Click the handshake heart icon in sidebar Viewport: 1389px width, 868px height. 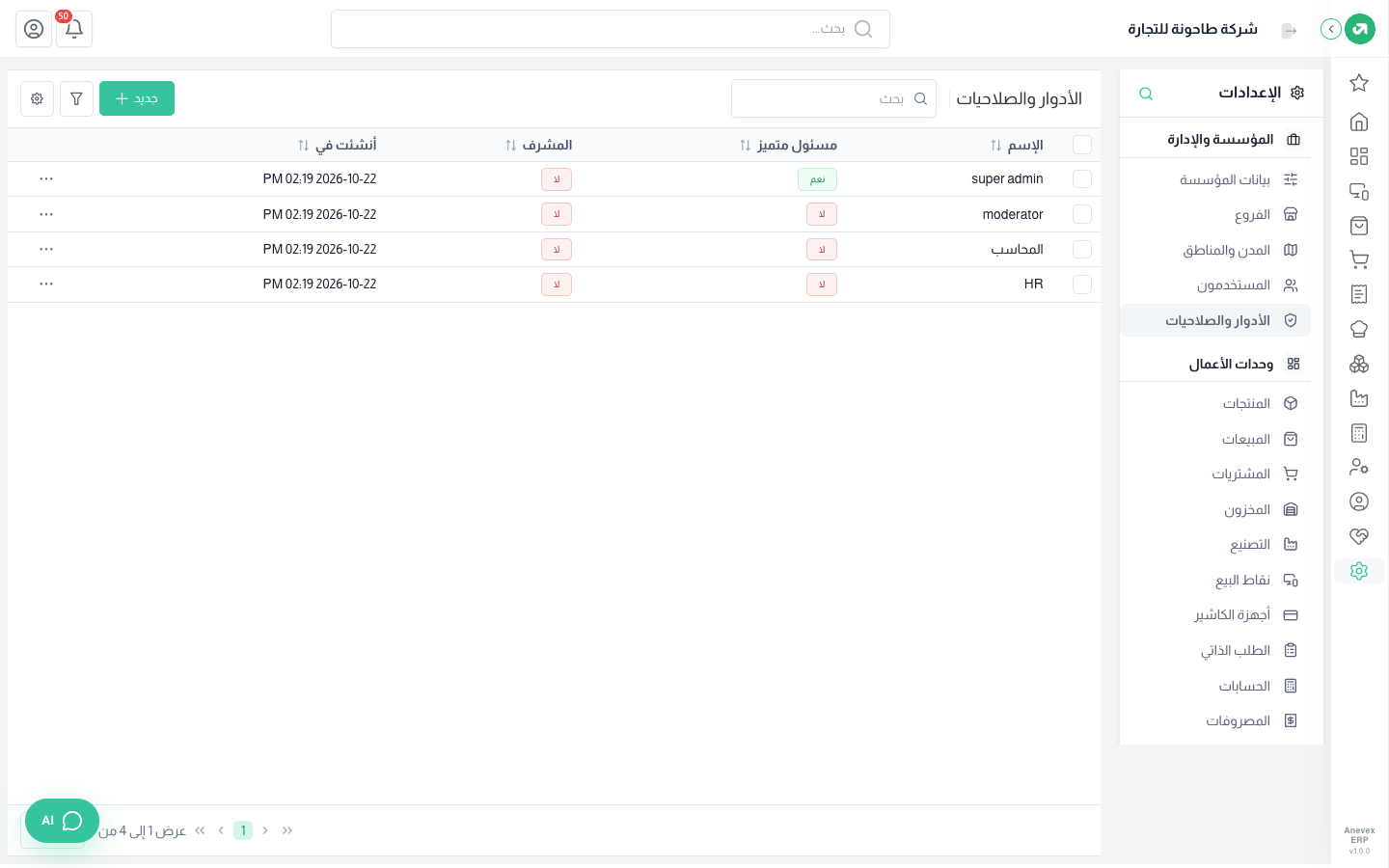pos(1359,536)
